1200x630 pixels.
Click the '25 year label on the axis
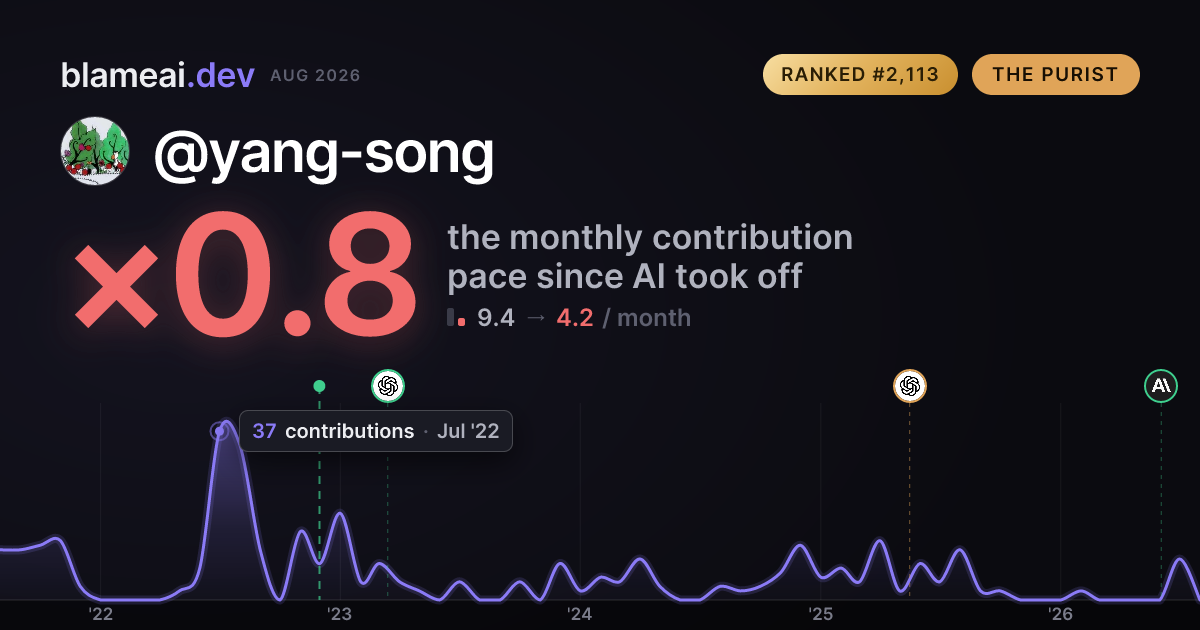(820, 613)
